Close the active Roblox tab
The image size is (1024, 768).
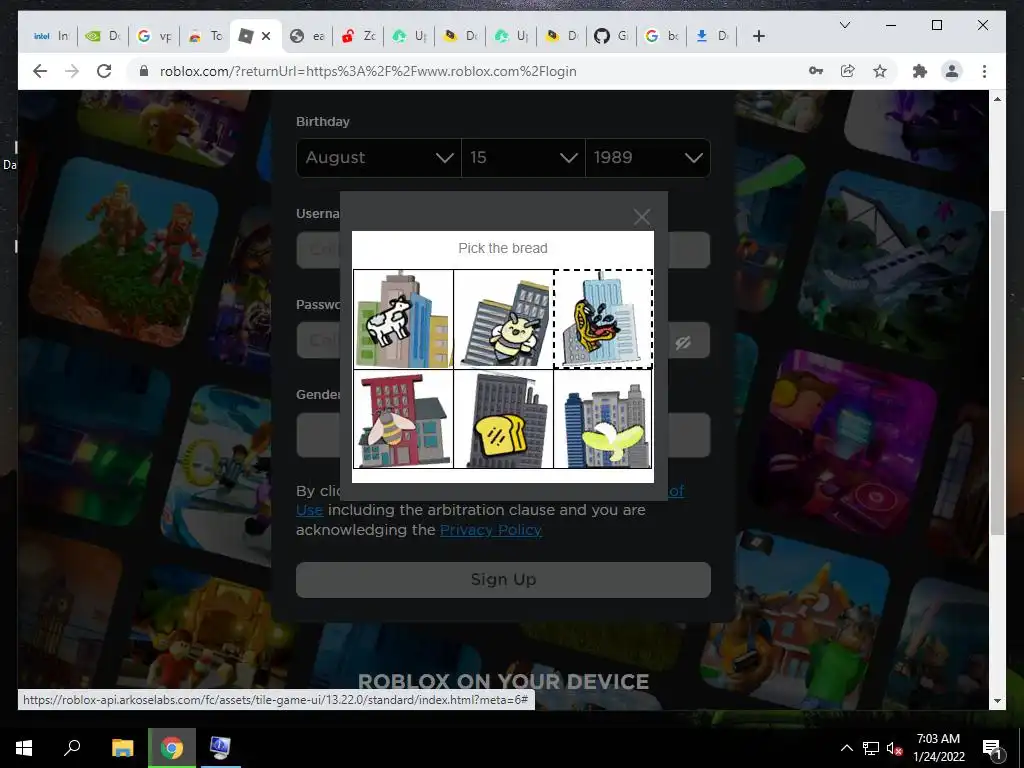266,36
